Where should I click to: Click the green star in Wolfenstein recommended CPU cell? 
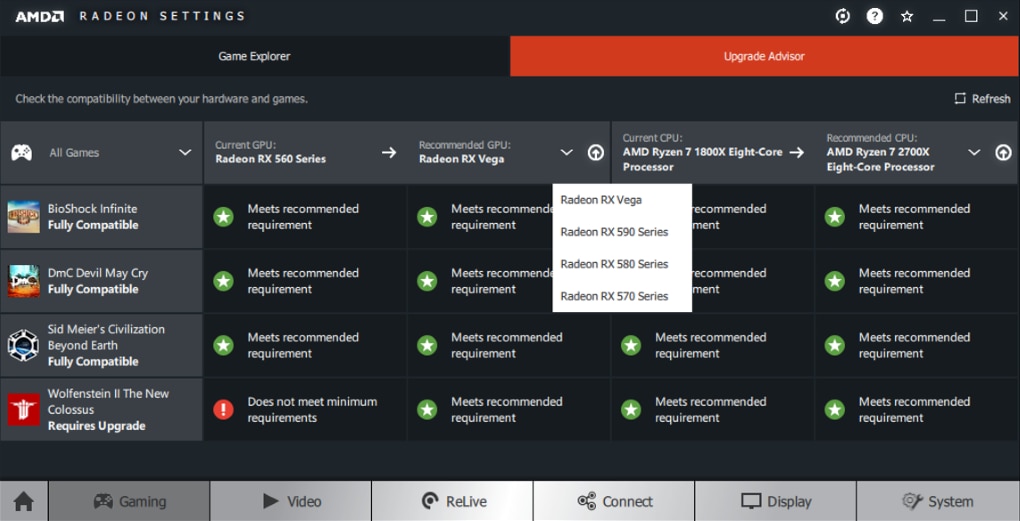point(835,410)
